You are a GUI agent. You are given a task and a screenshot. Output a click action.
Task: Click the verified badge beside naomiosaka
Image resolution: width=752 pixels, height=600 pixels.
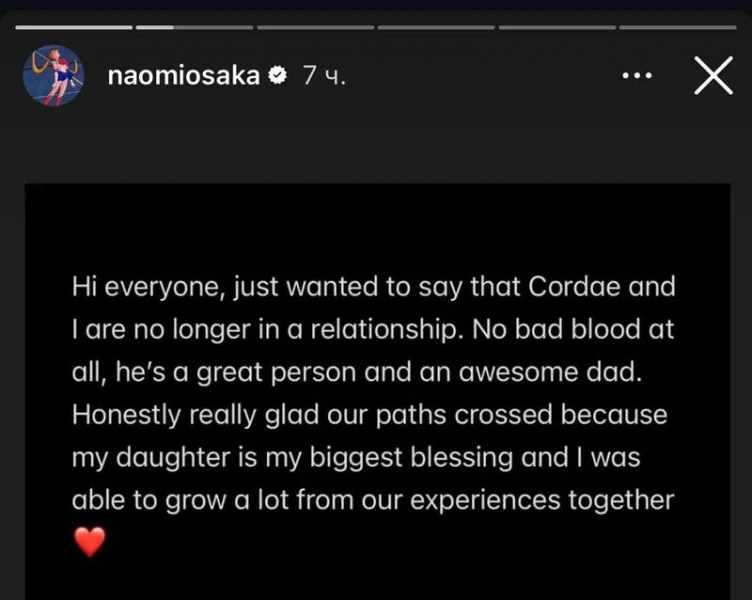coord(279,75)
